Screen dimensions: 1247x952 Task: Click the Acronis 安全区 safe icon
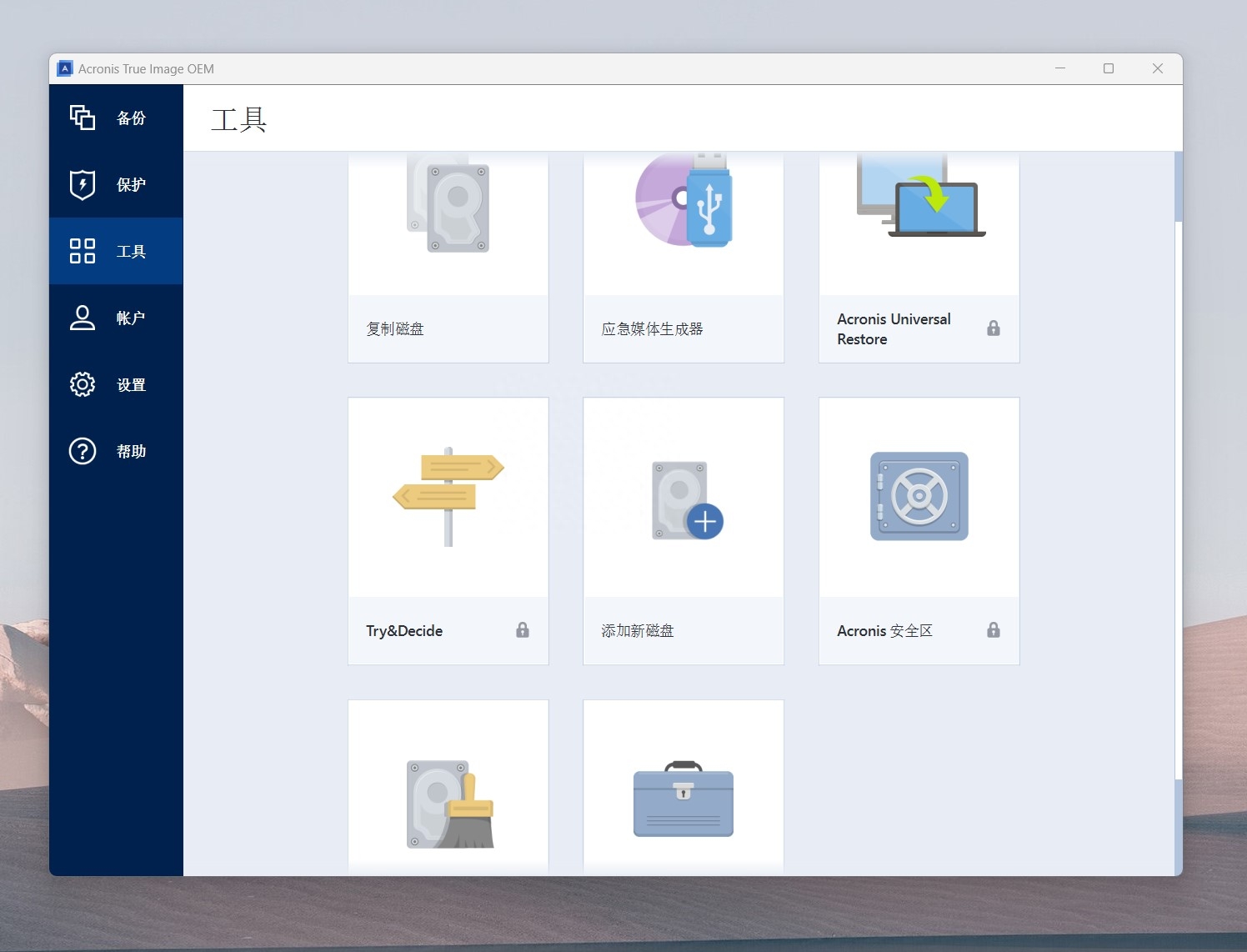point(919,496)
